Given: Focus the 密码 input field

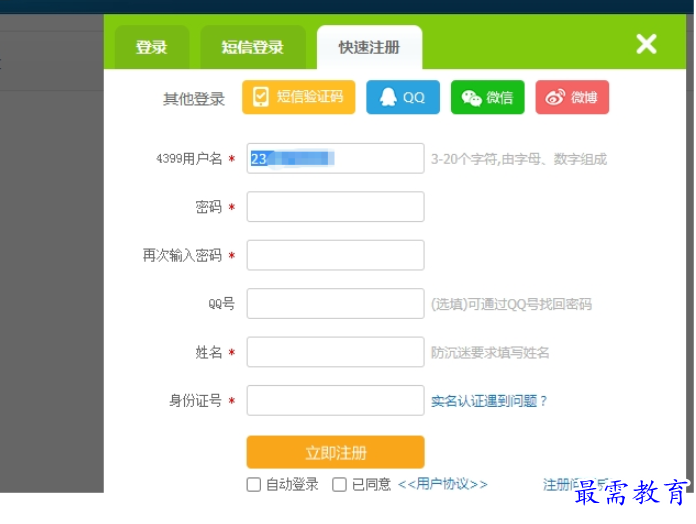Looking at the screenshot, I should coord(336,207).
